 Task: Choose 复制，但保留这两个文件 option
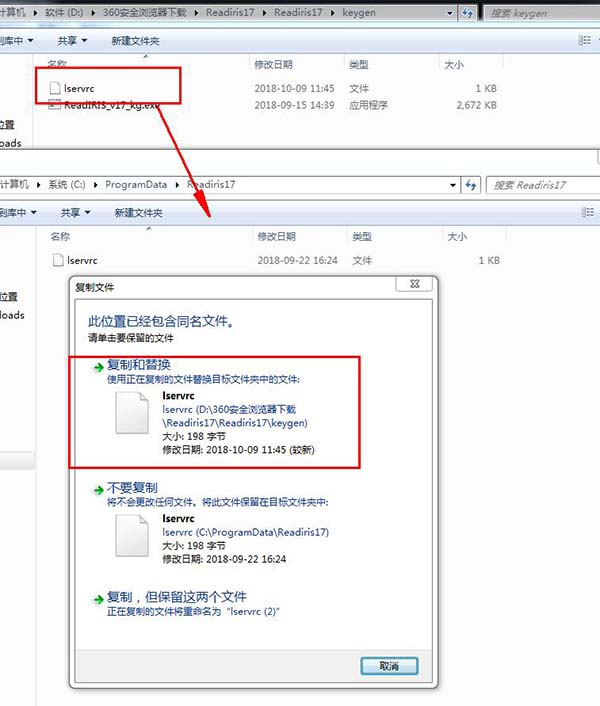[177, 597]
